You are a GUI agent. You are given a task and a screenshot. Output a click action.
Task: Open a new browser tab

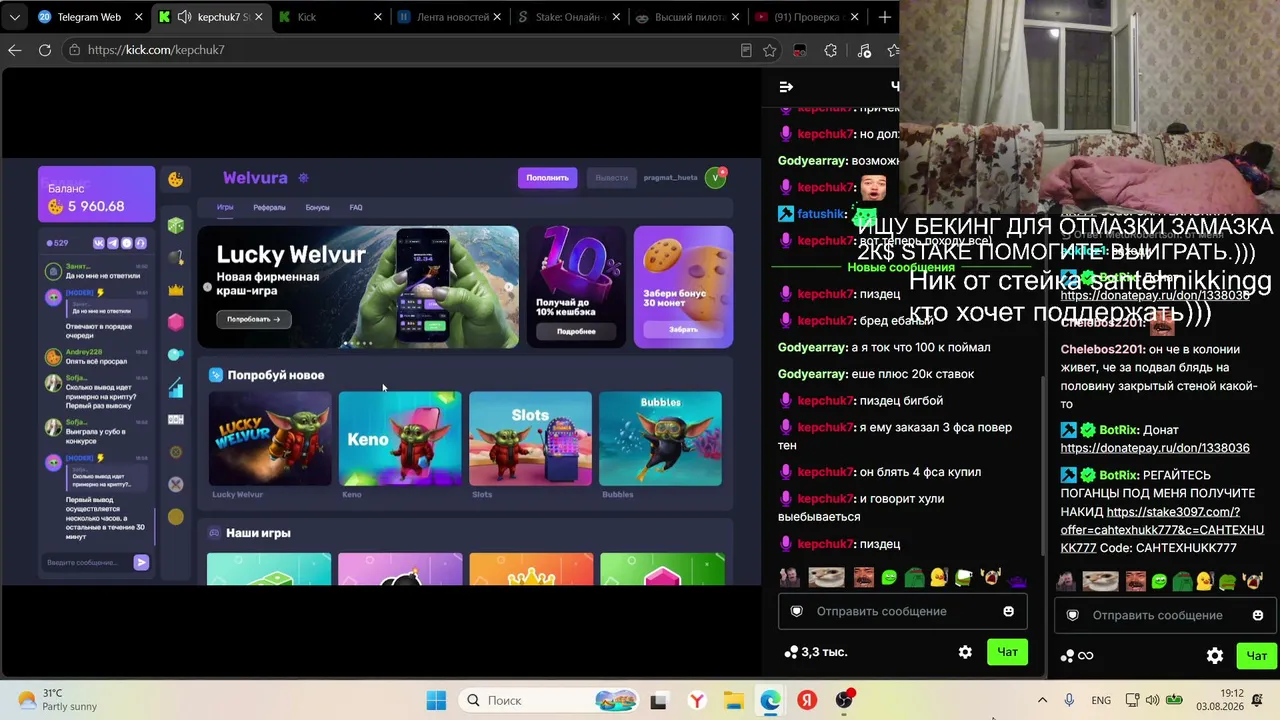coord(884,17)
